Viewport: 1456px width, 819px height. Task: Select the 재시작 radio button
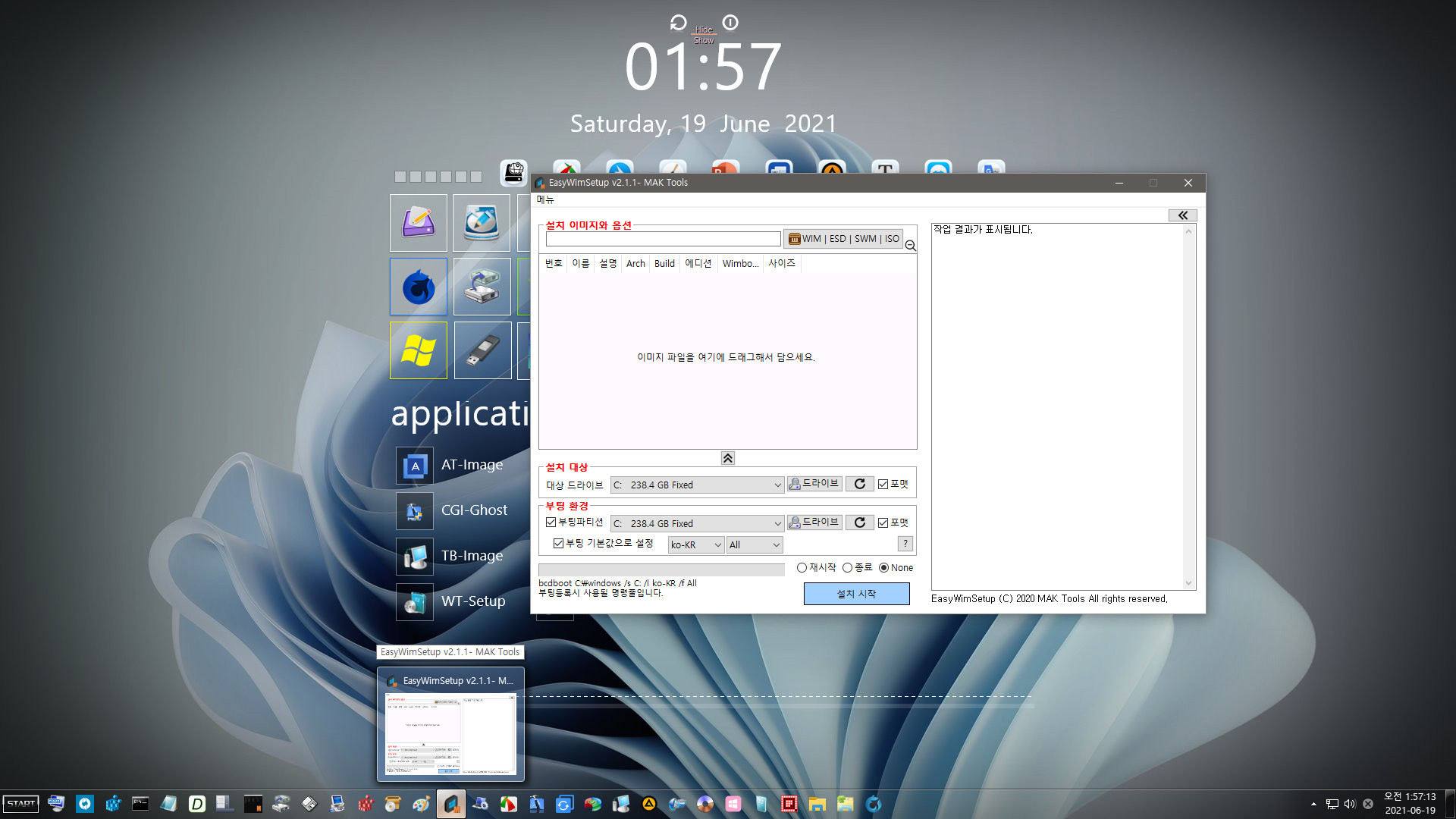(x=816, y=567)
